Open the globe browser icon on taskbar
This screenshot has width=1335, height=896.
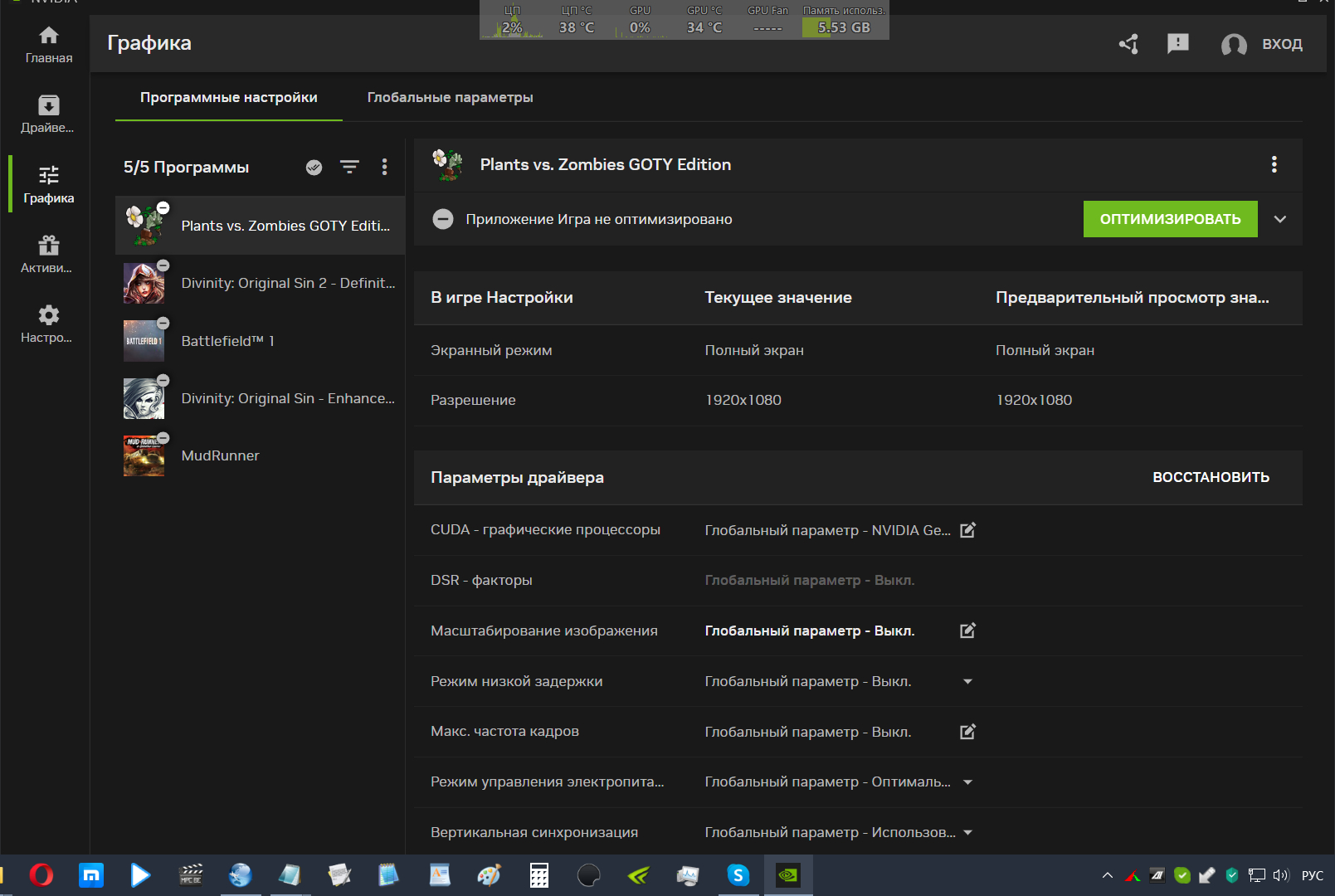(x=241, y=875)
